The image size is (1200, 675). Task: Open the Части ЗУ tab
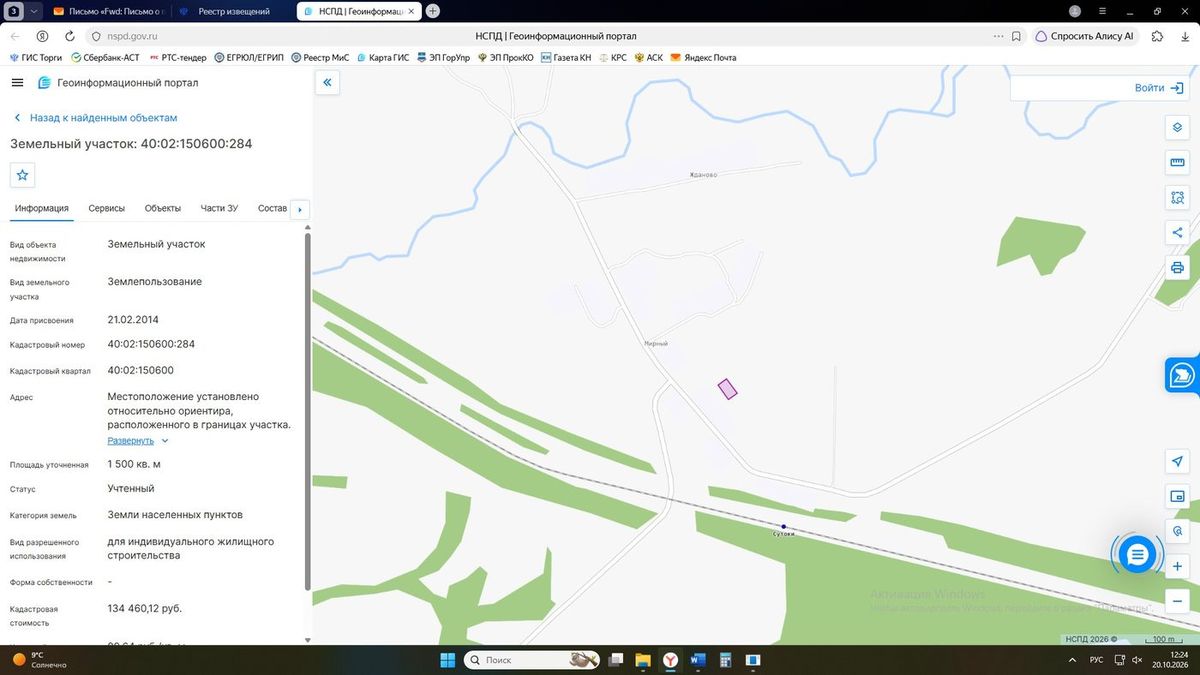tap(219, 208)
